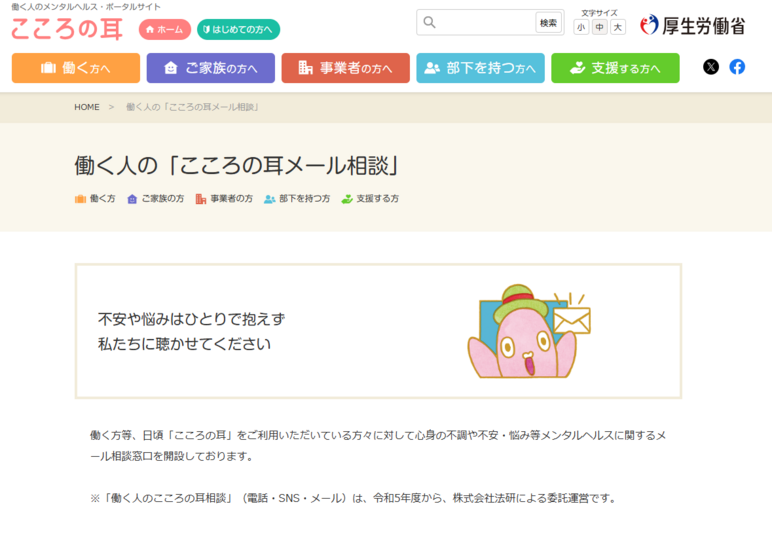Click the page heading 働く人の「こころの耳メール相談」
Viewport: 772px width, 534px height.
[236, 165]
